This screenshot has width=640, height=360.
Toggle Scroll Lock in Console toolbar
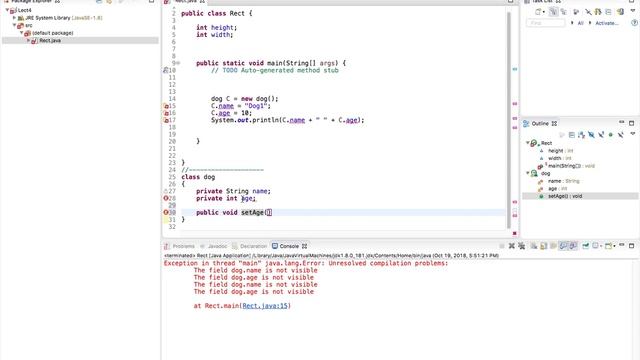544,246
